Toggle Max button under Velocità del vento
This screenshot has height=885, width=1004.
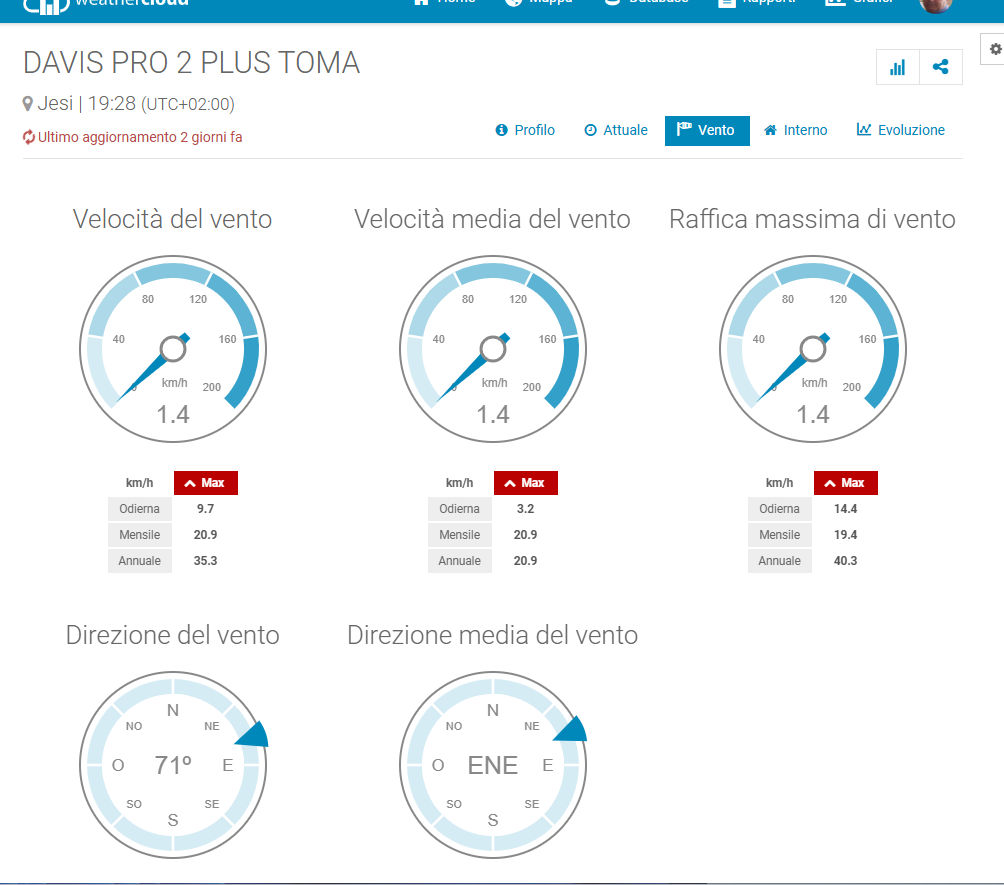tap(206, 483)
